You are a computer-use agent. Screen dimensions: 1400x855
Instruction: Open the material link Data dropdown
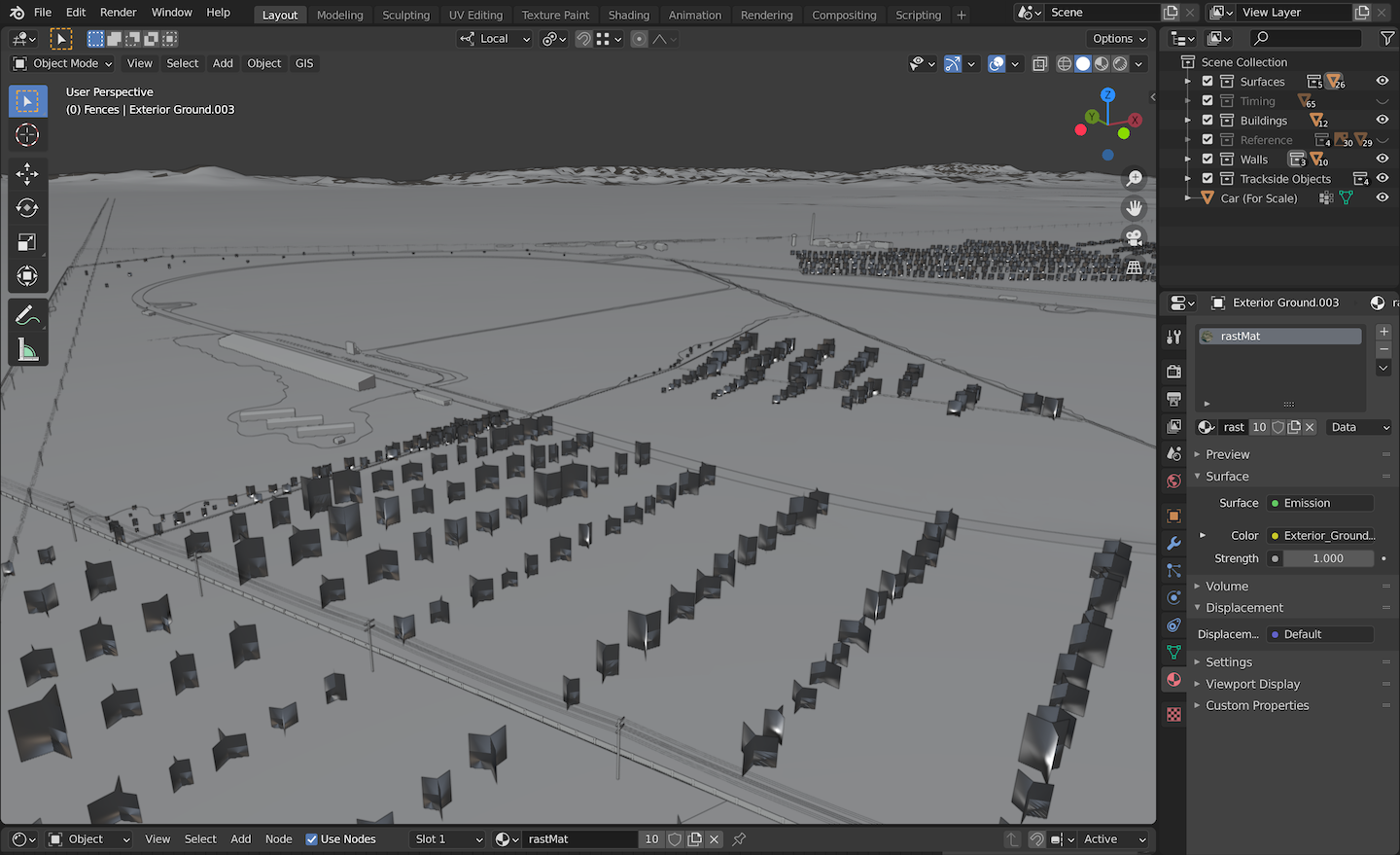1359,427
